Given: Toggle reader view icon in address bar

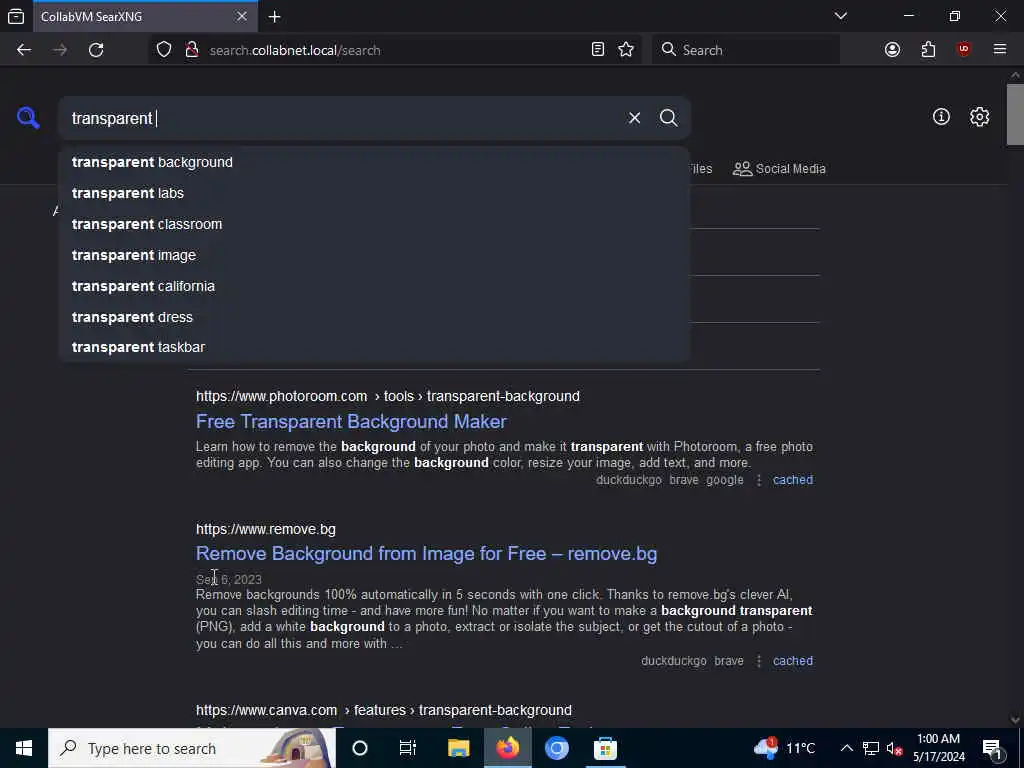Looking at the screenshot, I should (598, 50).
